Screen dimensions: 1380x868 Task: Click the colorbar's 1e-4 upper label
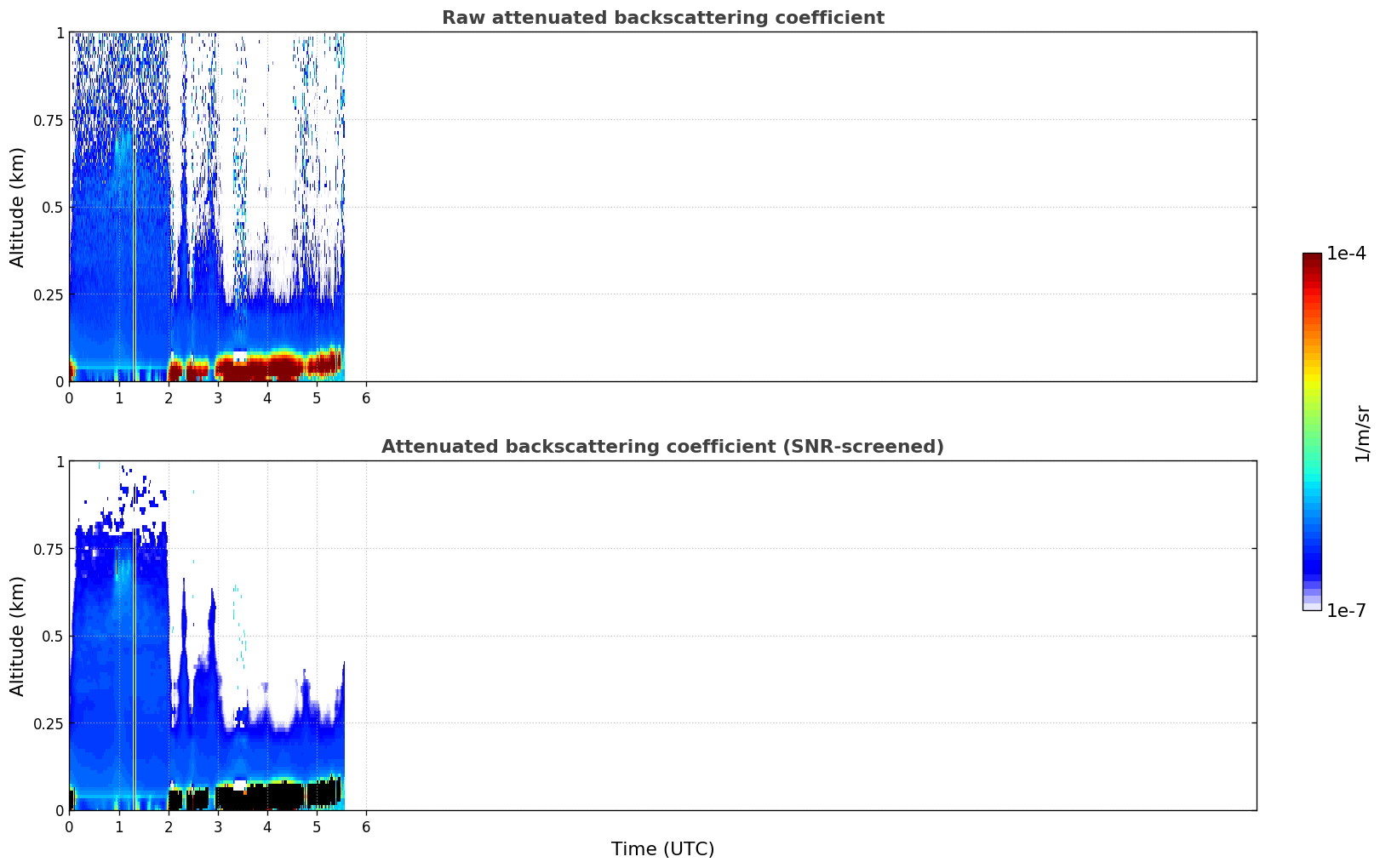point(1346,254)
